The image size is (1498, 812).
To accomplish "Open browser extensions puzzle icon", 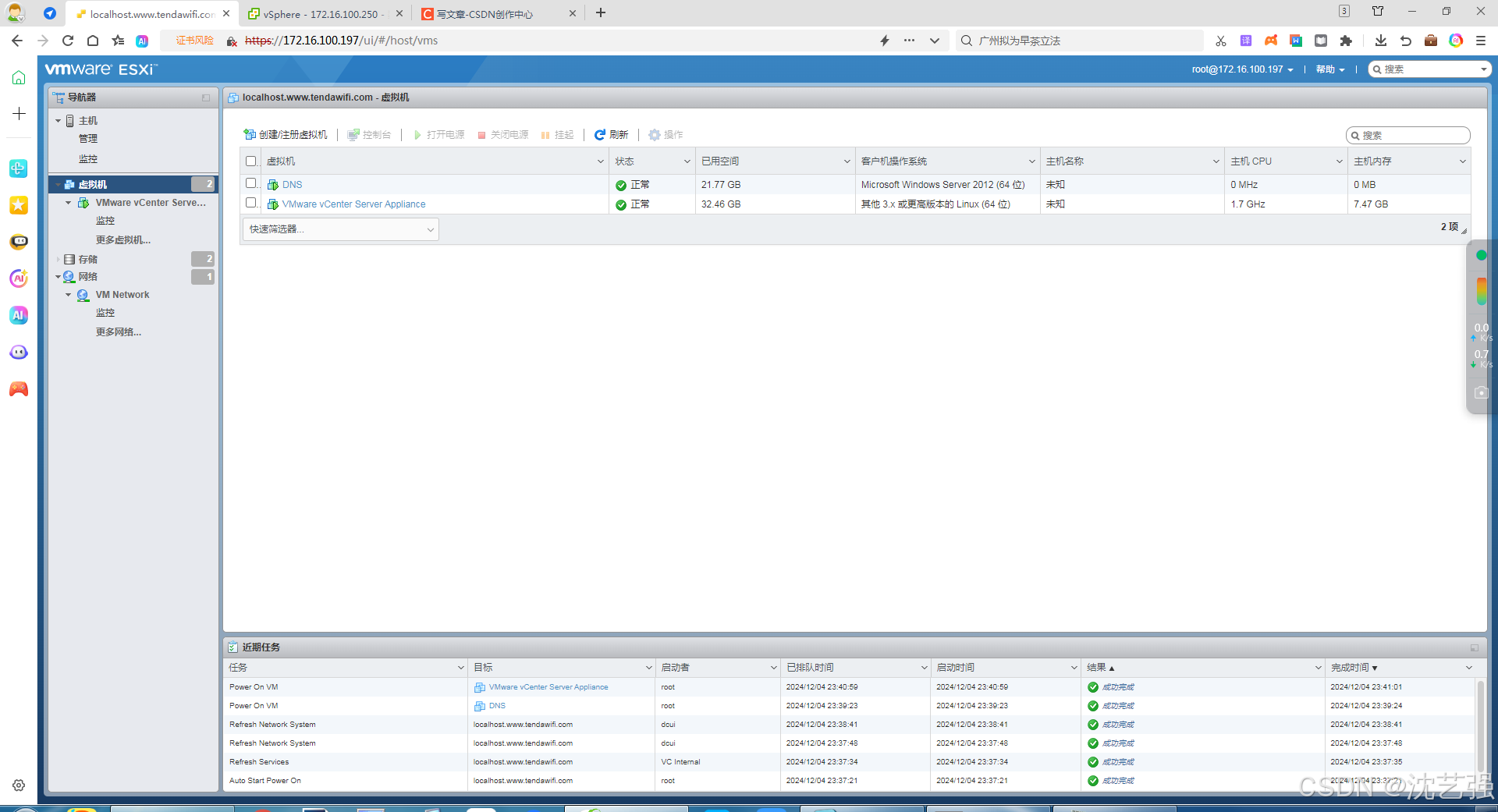I will click(1346, 41).
